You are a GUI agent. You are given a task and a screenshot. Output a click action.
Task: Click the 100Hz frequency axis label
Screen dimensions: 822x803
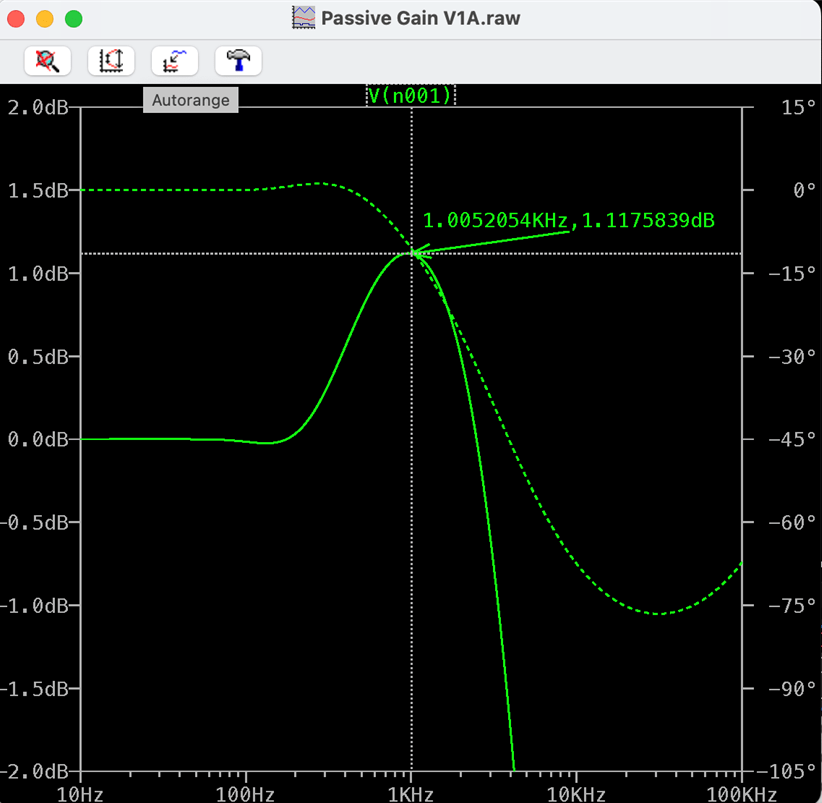pos(245,794)
